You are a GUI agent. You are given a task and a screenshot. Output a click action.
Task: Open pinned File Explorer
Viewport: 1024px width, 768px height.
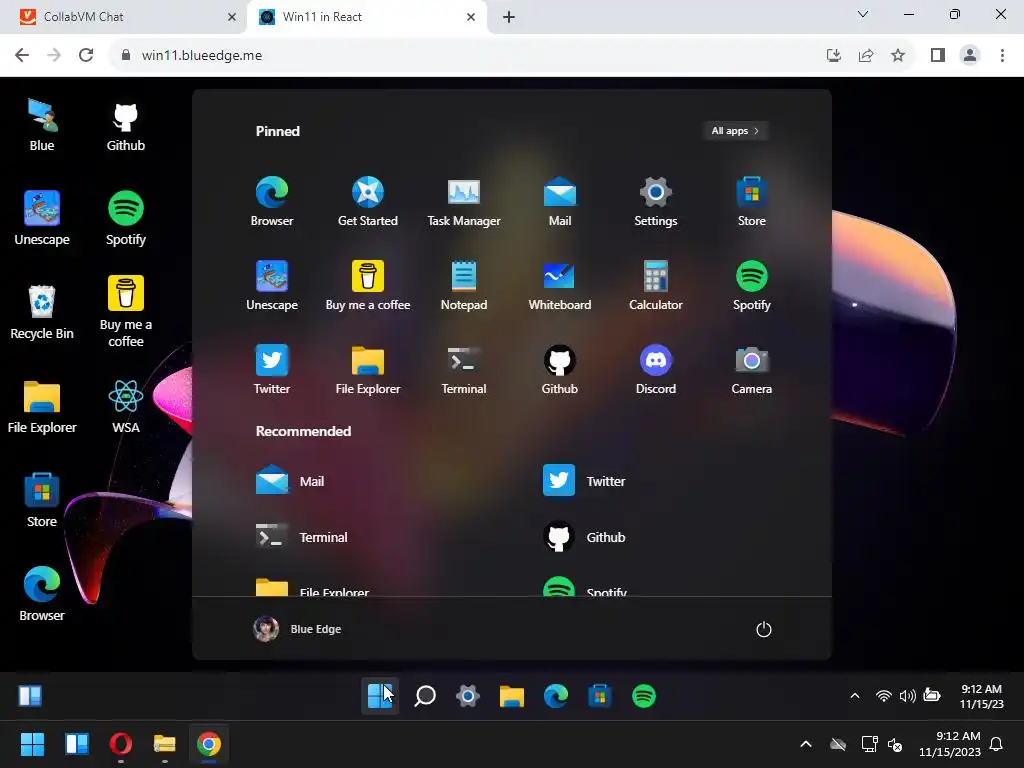coord(368,369)
